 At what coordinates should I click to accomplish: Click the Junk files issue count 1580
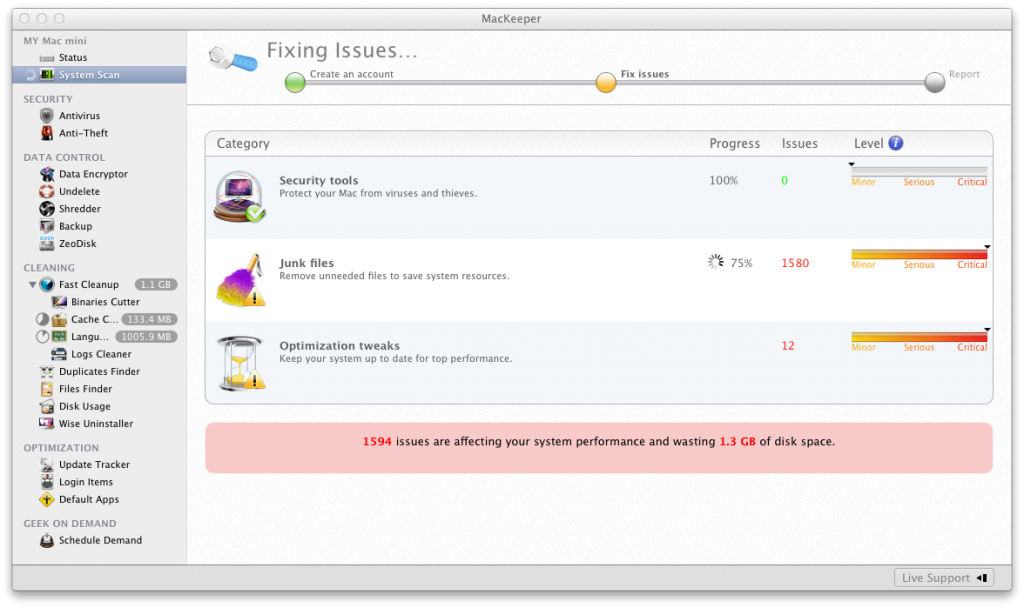[795, 263]
